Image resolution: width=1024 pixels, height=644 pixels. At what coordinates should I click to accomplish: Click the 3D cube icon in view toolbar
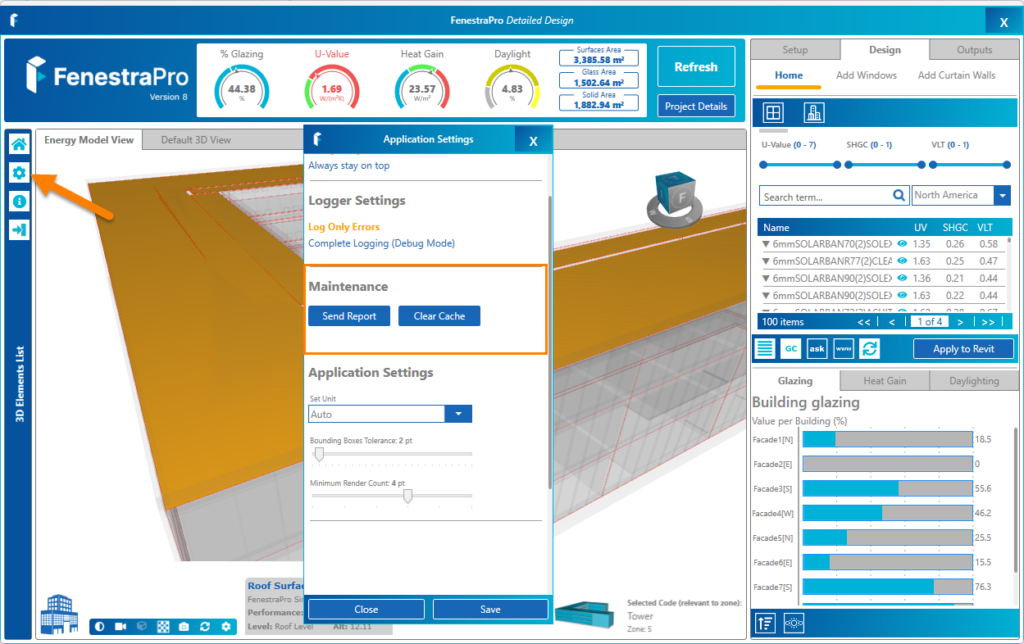coord(142,626)
